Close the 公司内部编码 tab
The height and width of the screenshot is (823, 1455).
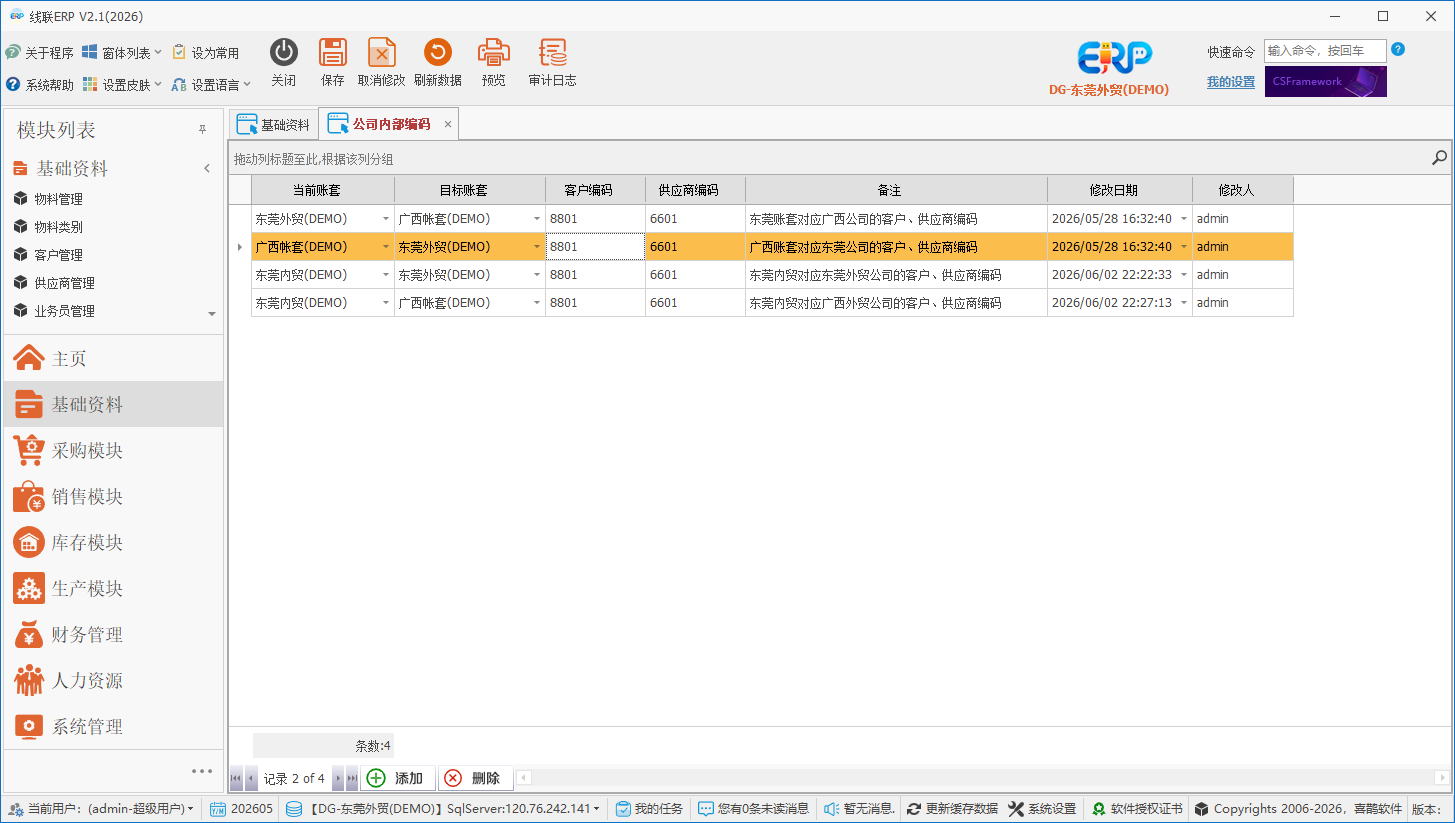coord(448,124)
